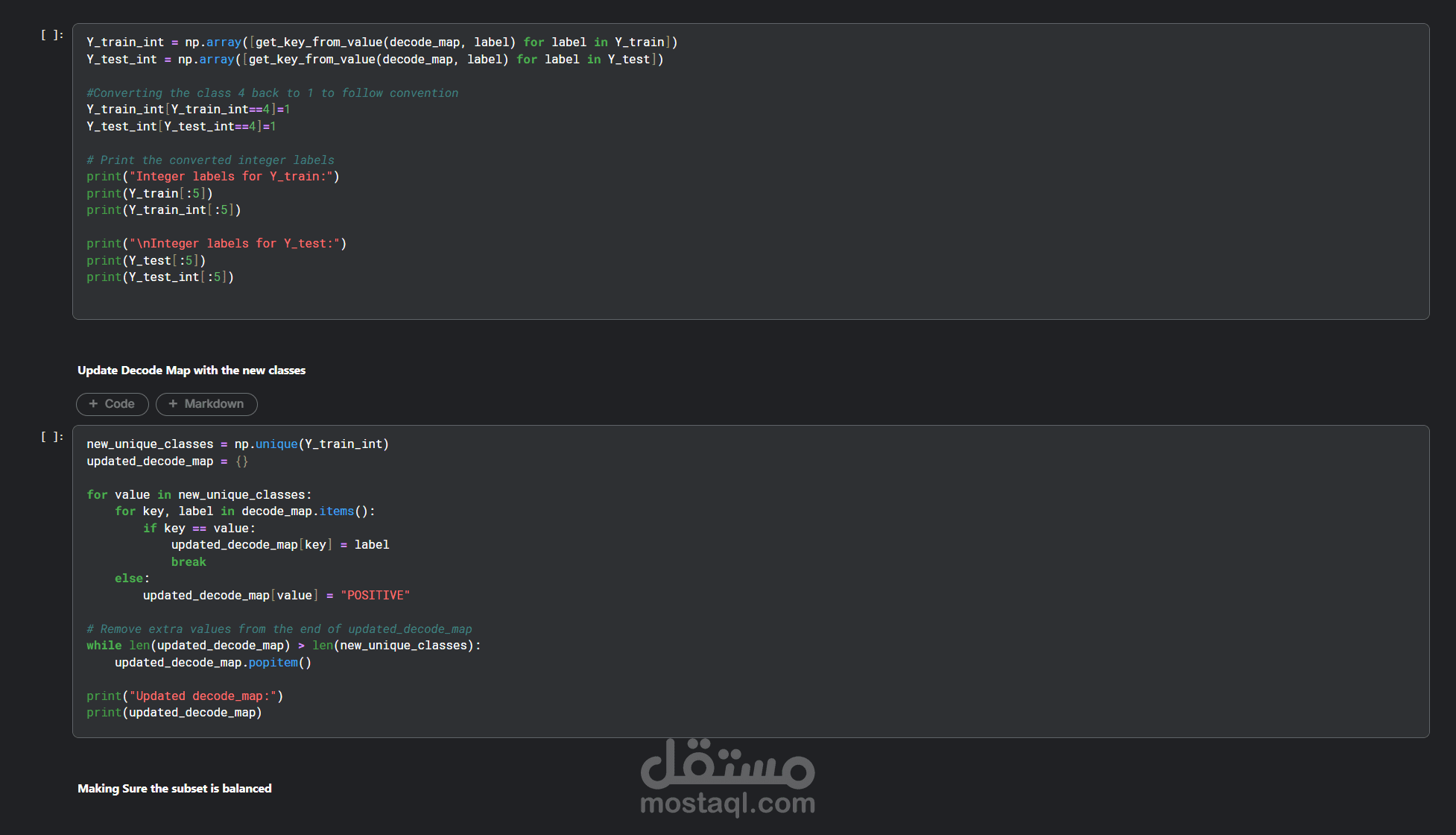Viewport: 1456px width, 835px height.
Task: Place cursor on new_unique_classes assignment line
Action: [x=237, y=444]
